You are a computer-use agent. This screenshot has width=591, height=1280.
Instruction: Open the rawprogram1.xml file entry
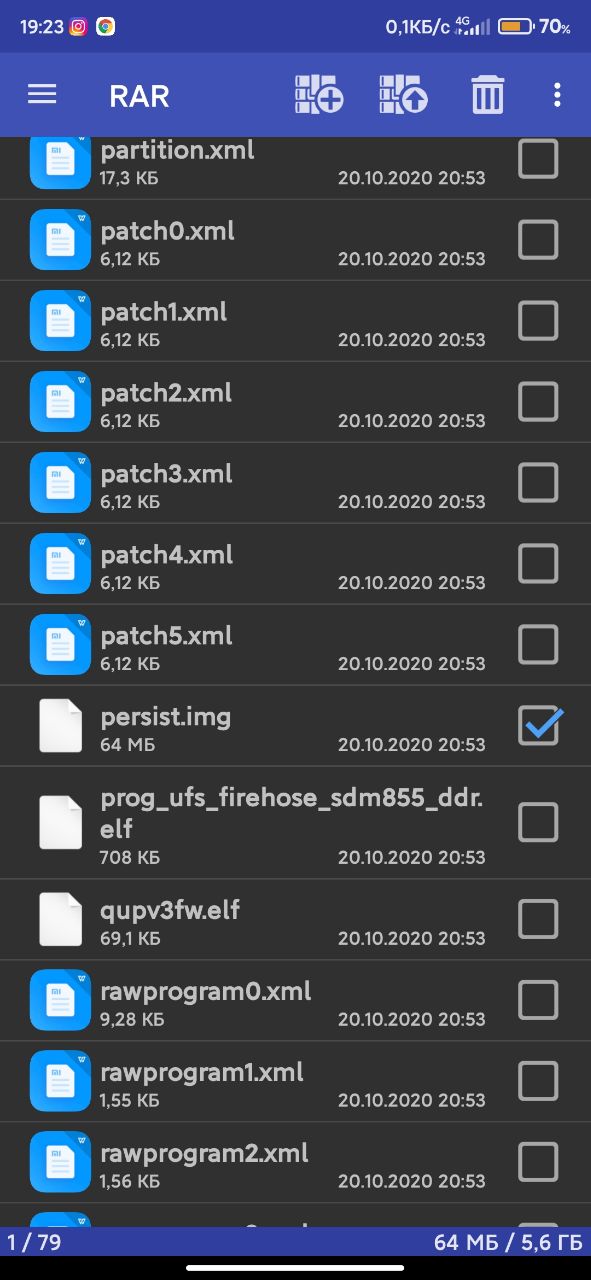coord(295,1082)
